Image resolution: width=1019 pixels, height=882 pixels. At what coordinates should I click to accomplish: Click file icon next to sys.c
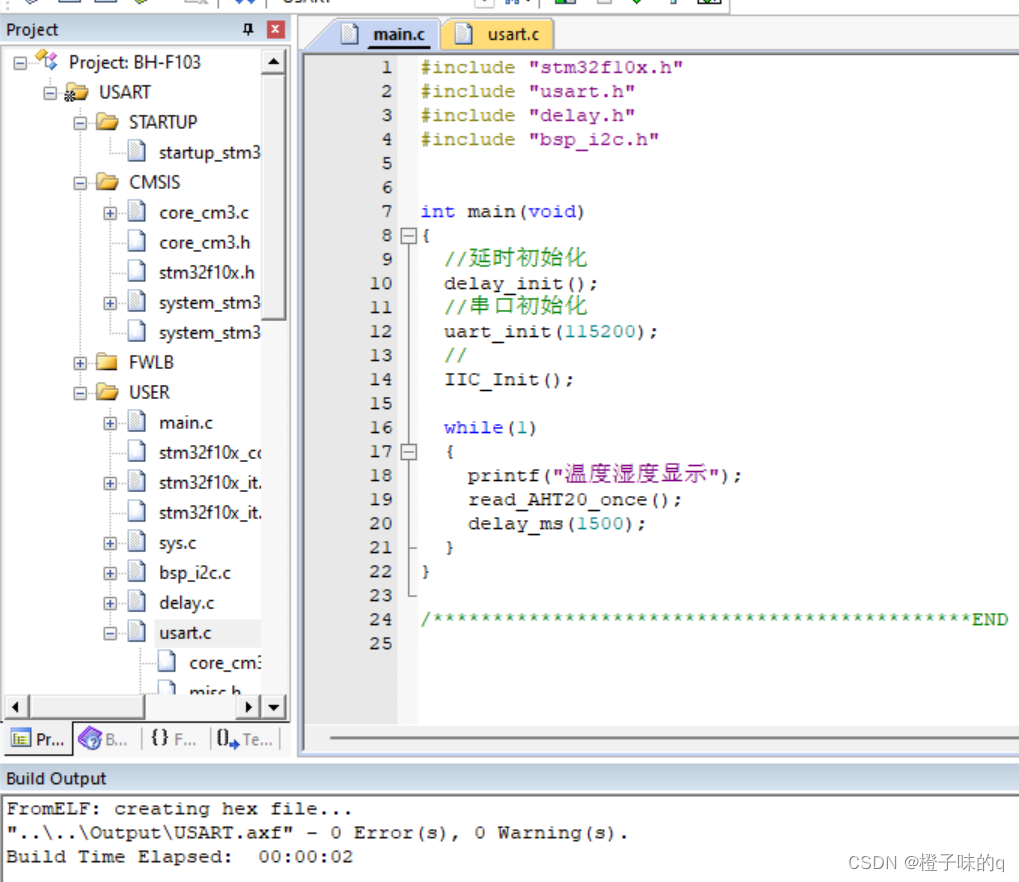tap(136, 542)
